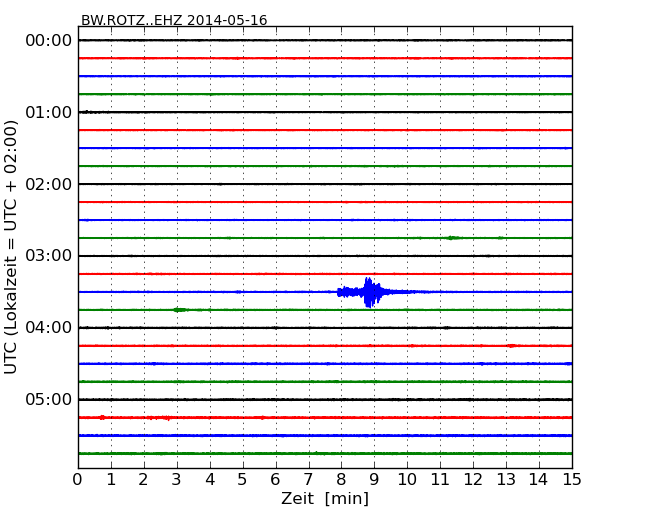Click the Zeit [min] axis label
The height and width of the screenshot is (520, 650).
(x=325, y=498)
